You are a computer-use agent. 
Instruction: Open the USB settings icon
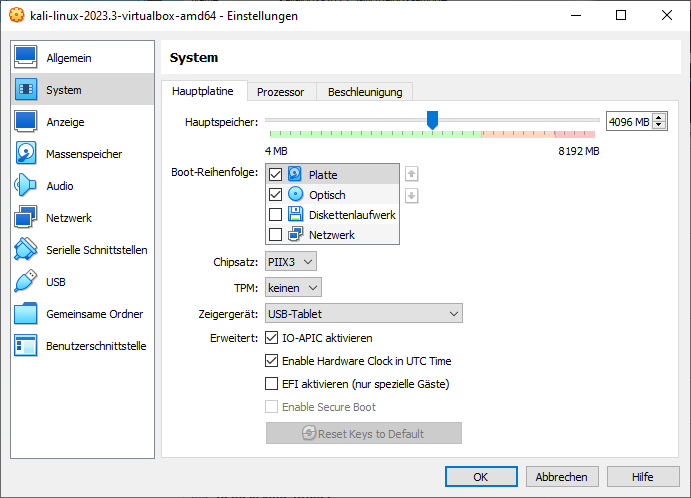point(26,282)
